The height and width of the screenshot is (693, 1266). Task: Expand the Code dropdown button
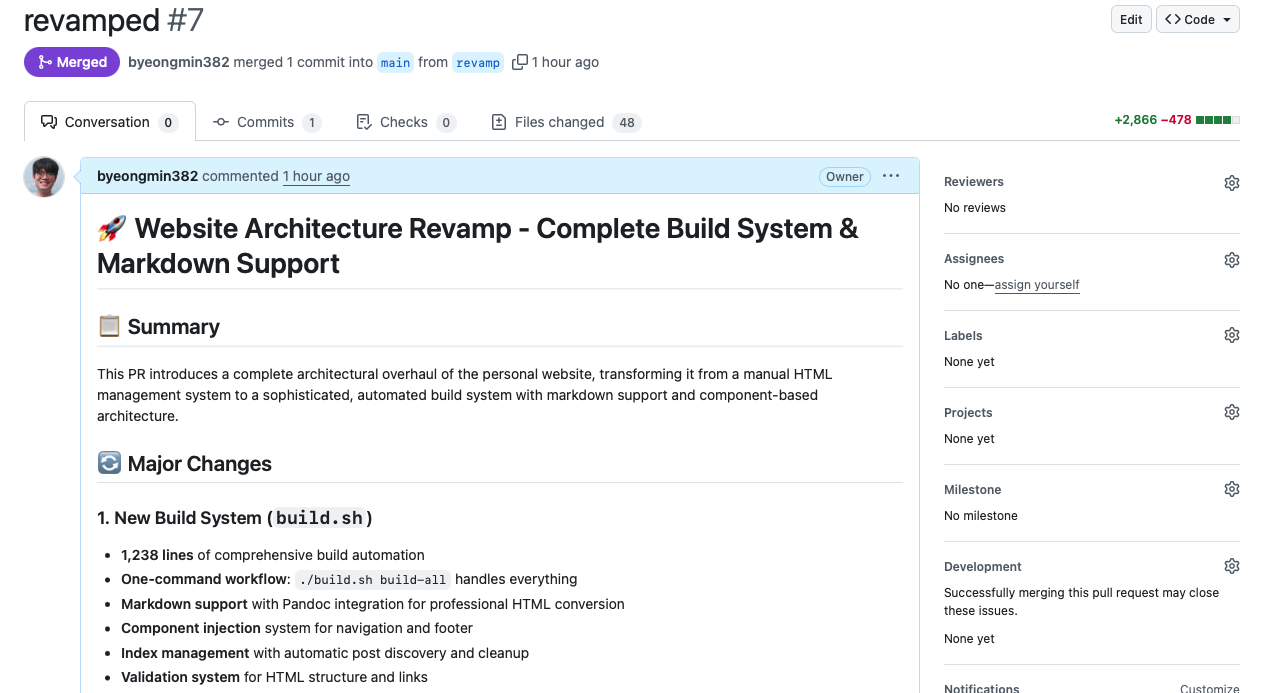coord(1197,20)
